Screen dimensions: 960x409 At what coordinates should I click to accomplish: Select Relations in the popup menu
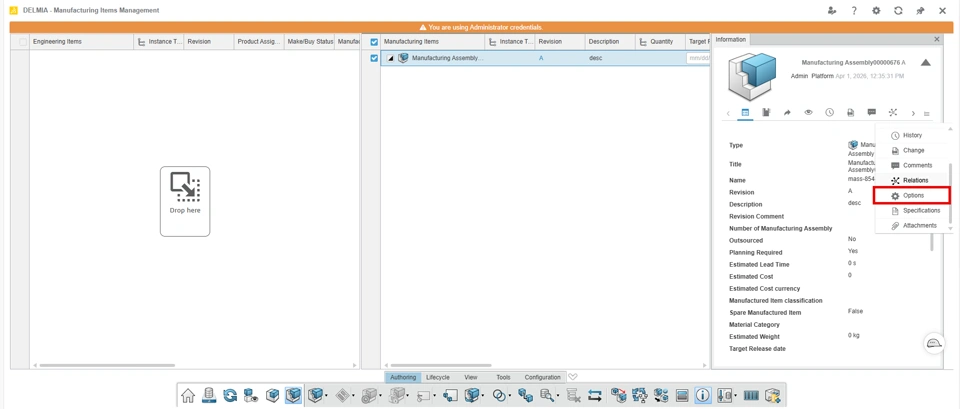(x=912, y=180)
